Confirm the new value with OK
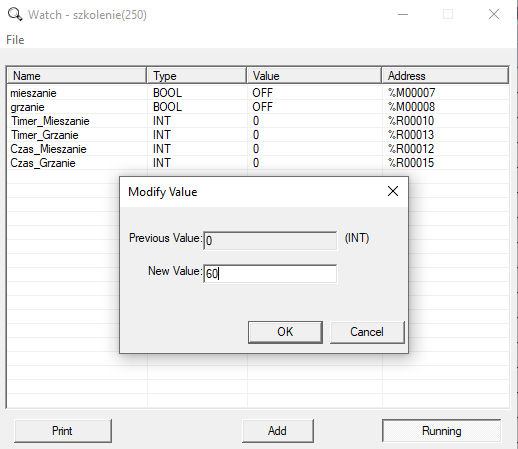This screenshot has width=518, height=449. click(x=285, y=332)
